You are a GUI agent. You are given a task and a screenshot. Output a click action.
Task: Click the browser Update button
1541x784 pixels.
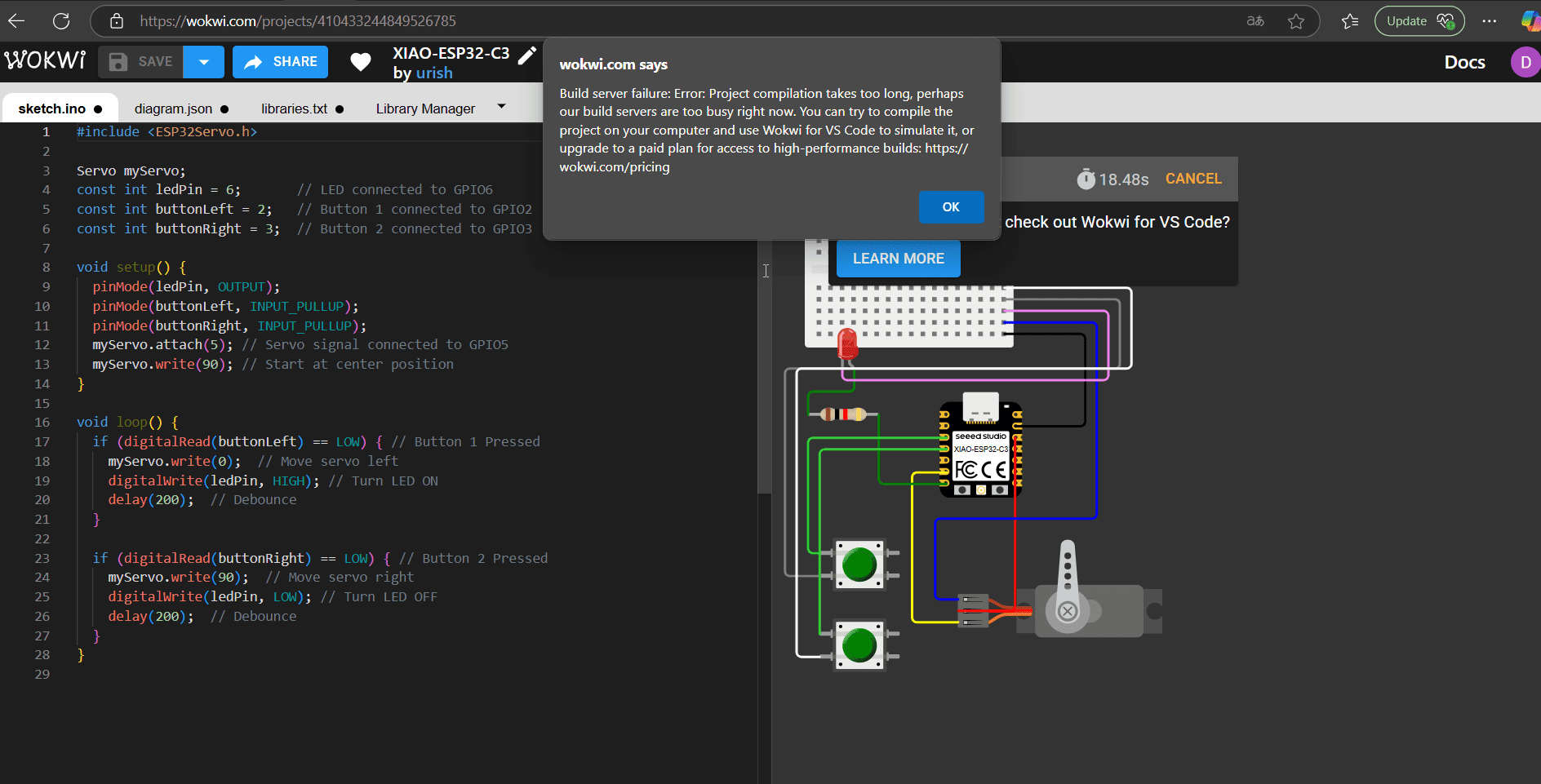1419,21
